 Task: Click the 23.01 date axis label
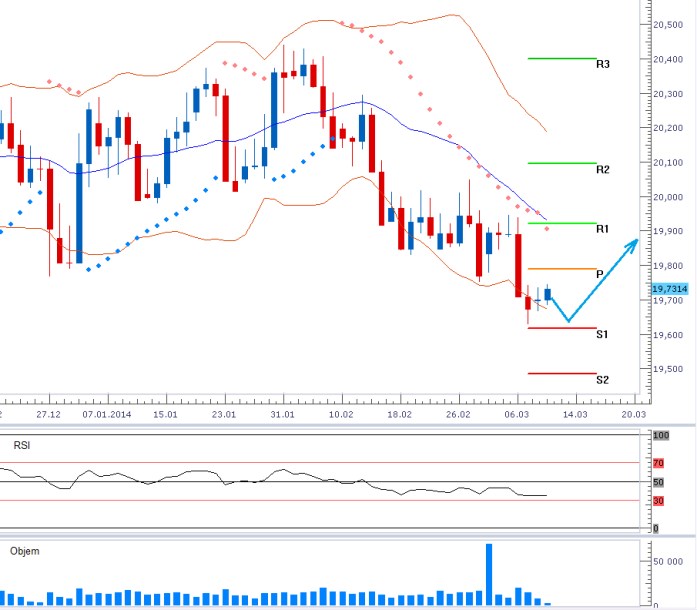click(x=224, y=415)
